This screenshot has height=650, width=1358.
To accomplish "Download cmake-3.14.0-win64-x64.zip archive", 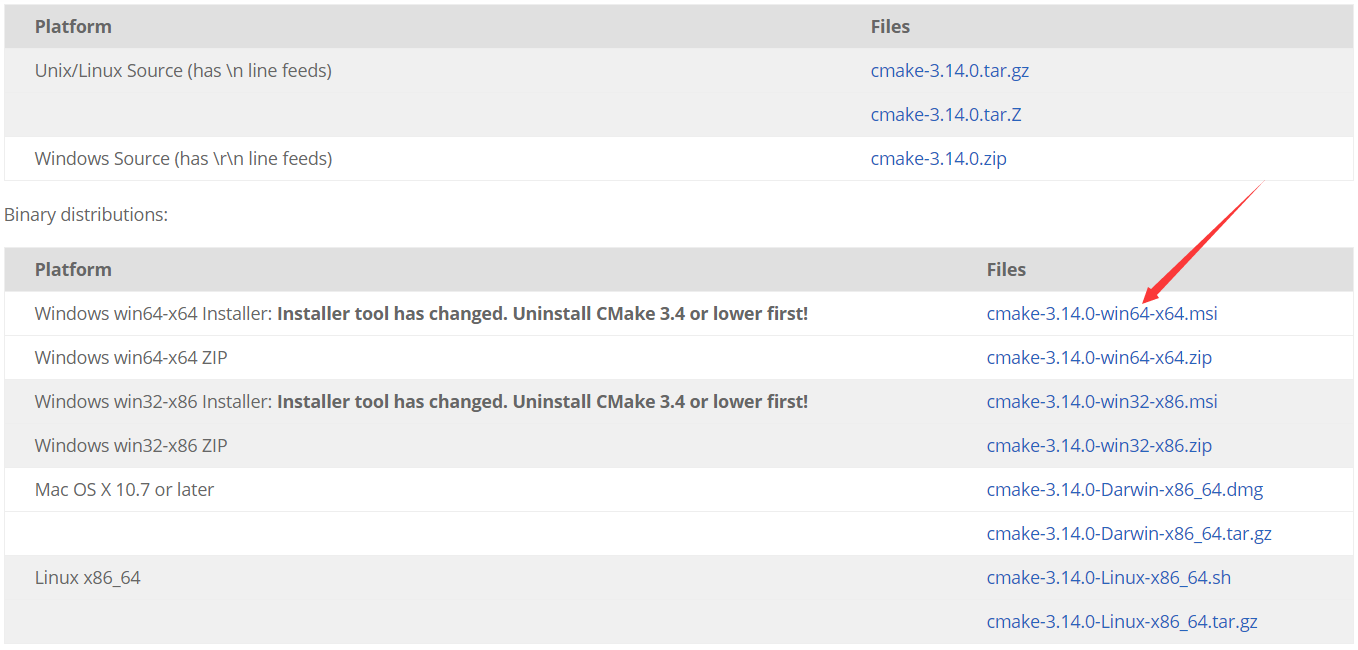I will pyautogui.click(x=1098, y=357).
